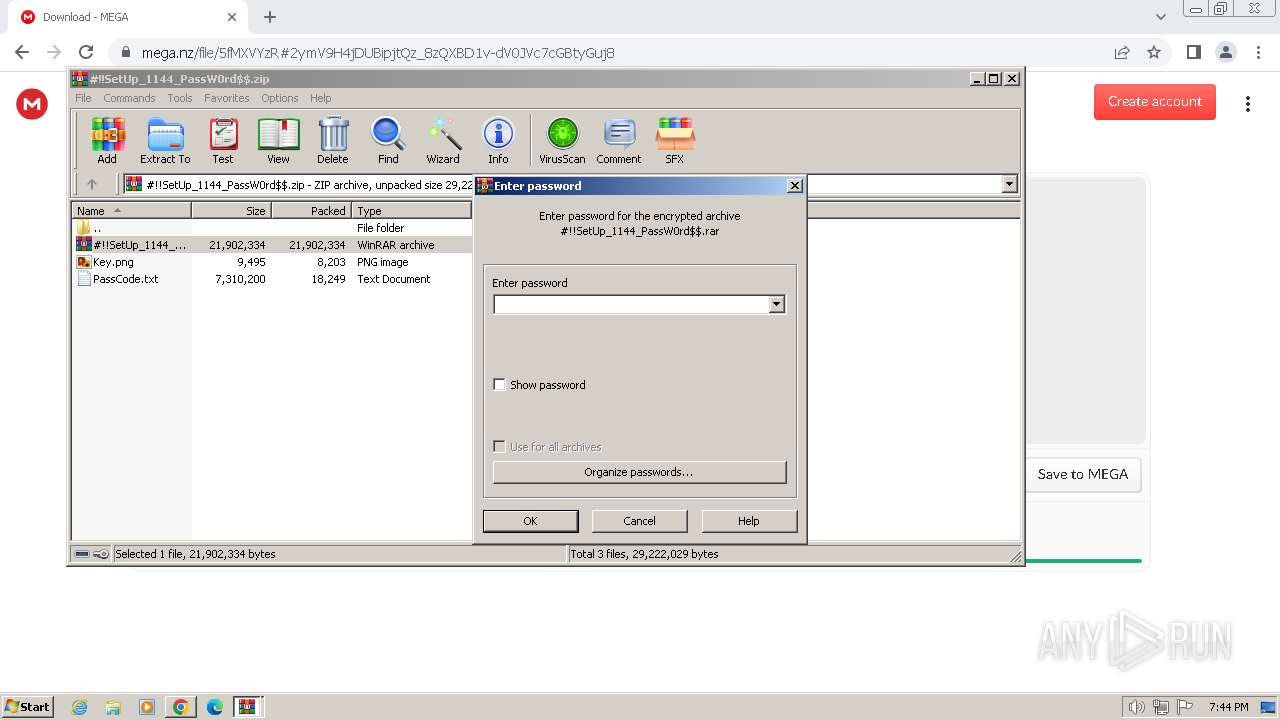This screenshot has width=1280, height=720.
Task: Click the MEGA logo
Action: [32, 103]
